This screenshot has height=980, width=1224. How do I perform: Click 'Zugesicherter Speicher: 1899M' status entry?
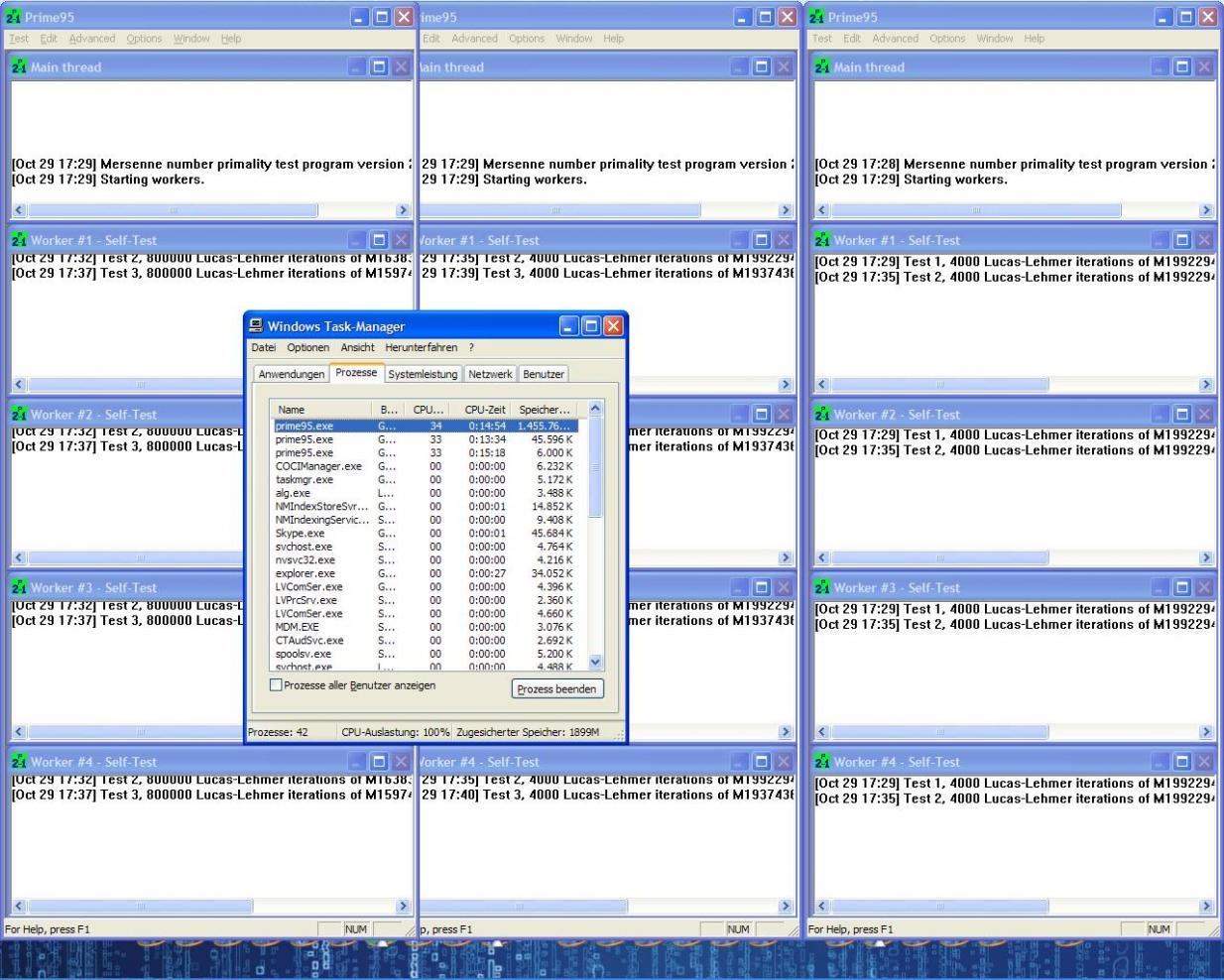click(528, 732)
